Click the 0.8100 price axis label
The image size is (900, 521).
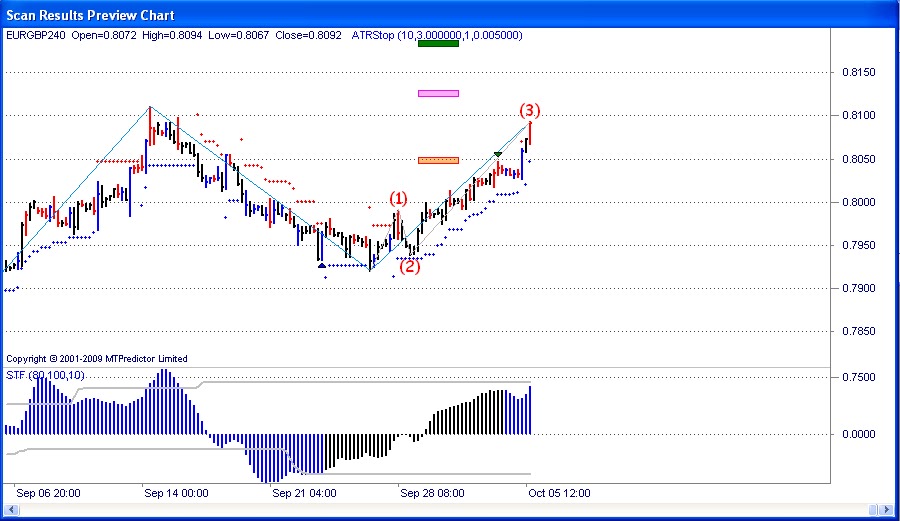[859, 115]
